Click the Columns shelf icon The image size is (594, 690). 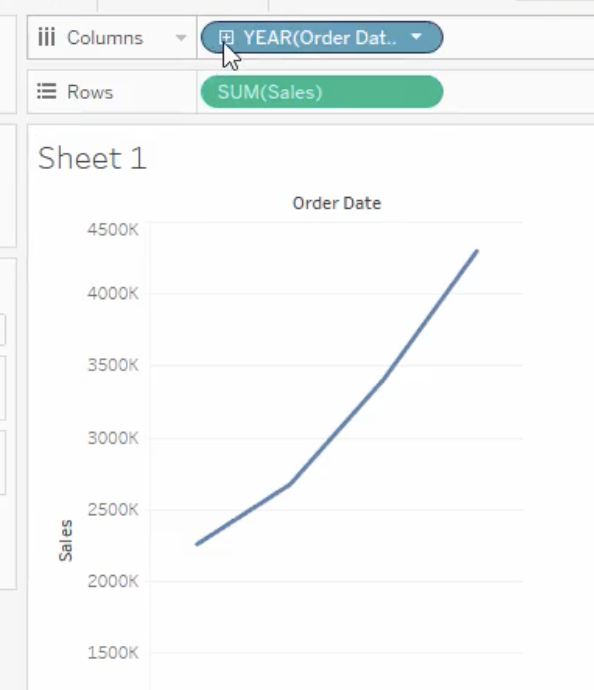(47, 37)
